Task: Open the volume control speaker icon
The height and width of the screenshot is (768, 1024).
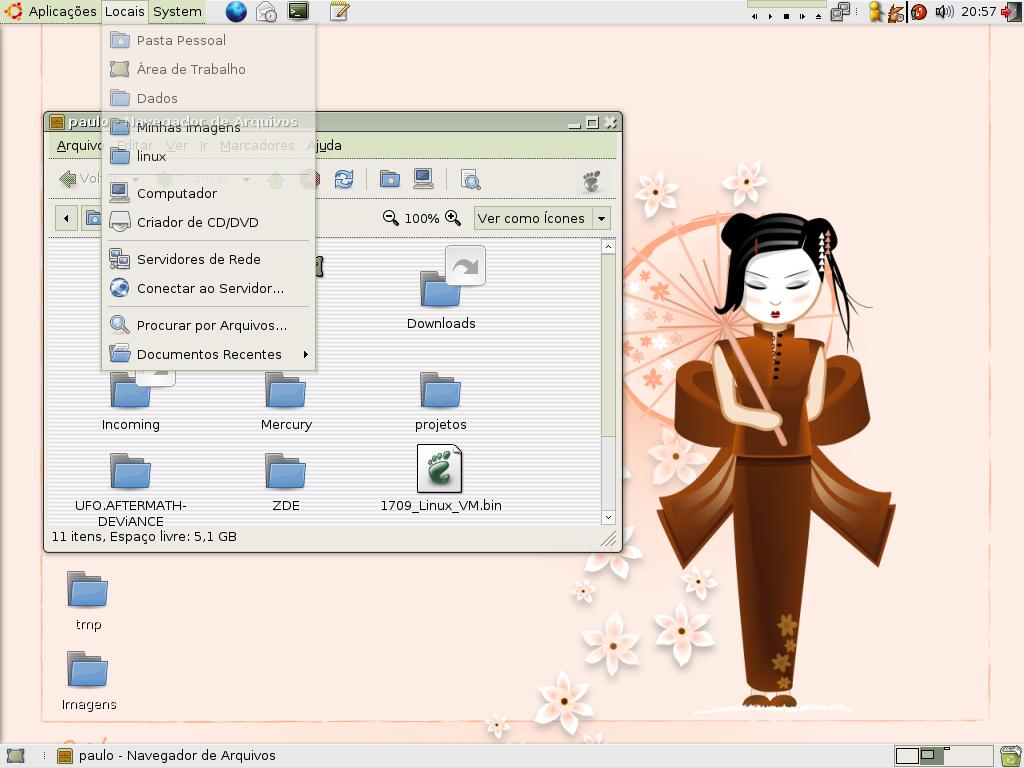Action: pos(944,12)
